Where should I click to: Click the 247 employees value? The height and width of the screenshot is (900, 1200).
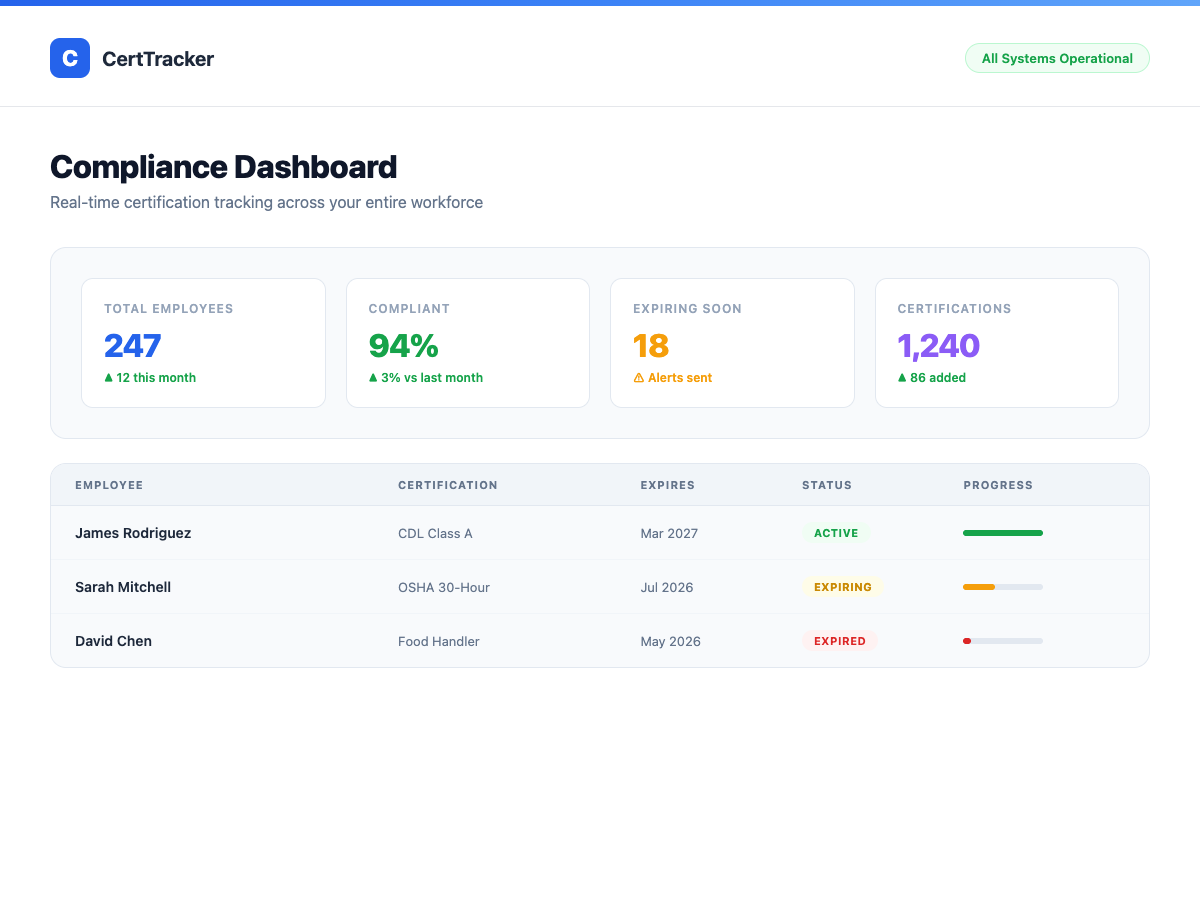(x=132, y=345)
